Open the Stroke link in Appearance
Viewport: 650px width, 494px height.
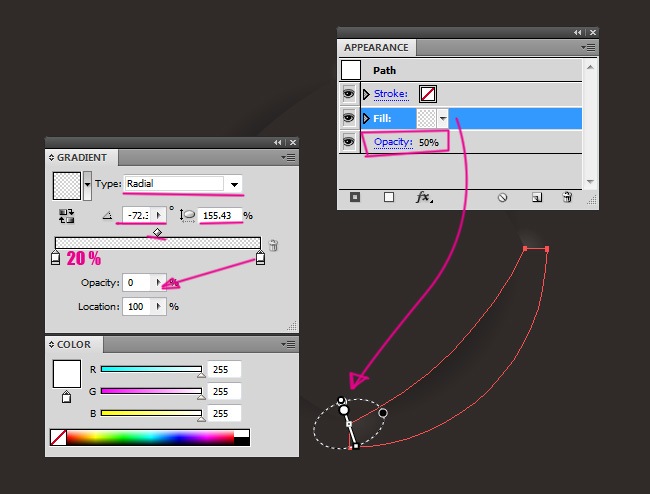point(391,94)
